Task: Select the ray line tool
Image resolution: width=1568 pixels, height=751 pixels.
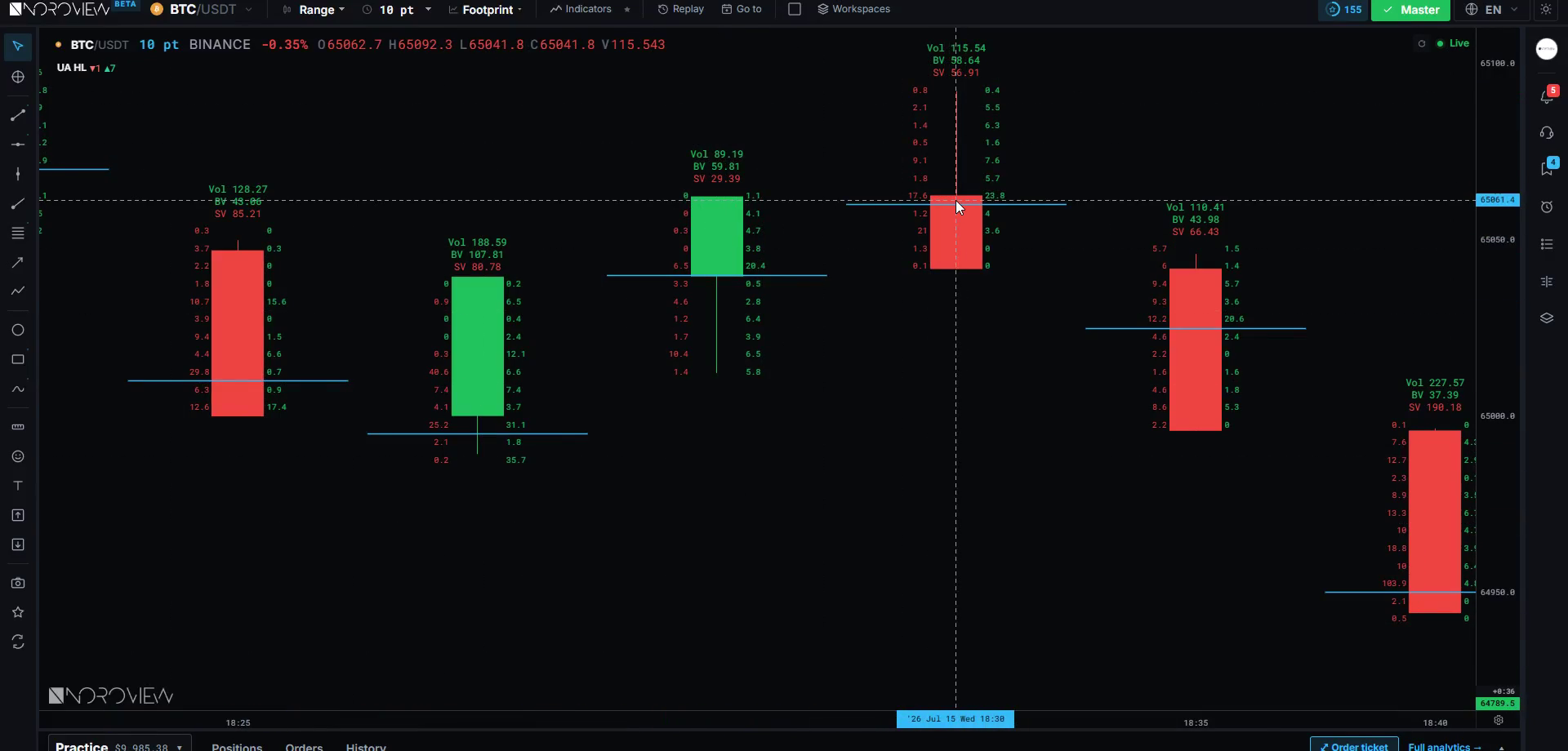Action: 18,204
